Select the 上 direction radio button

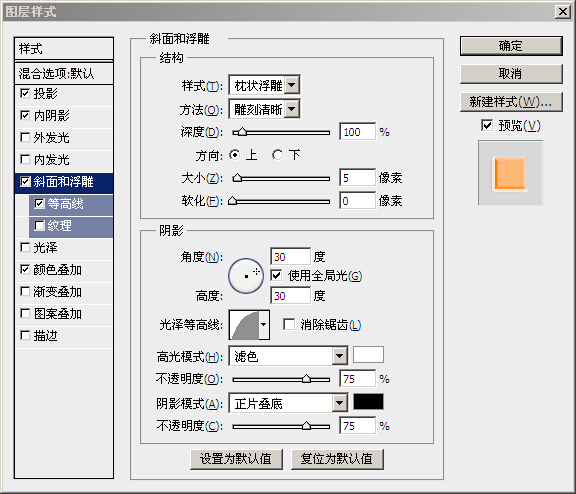tap(234, 155)
